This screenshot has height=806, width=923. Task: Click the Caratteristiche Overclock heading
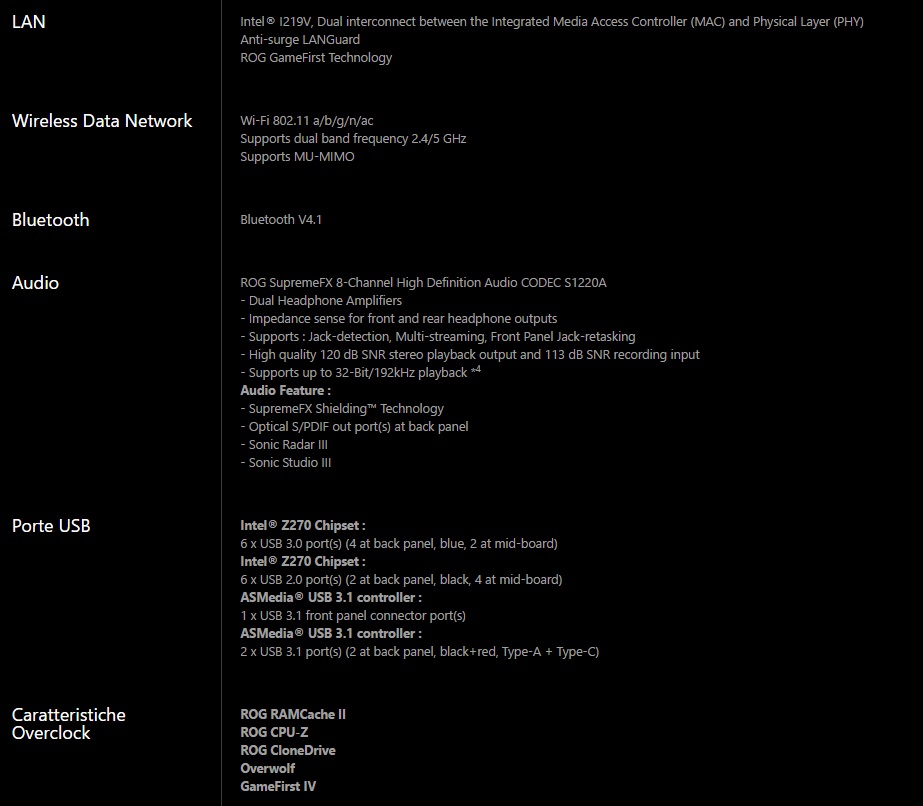[x=69, y=724]
